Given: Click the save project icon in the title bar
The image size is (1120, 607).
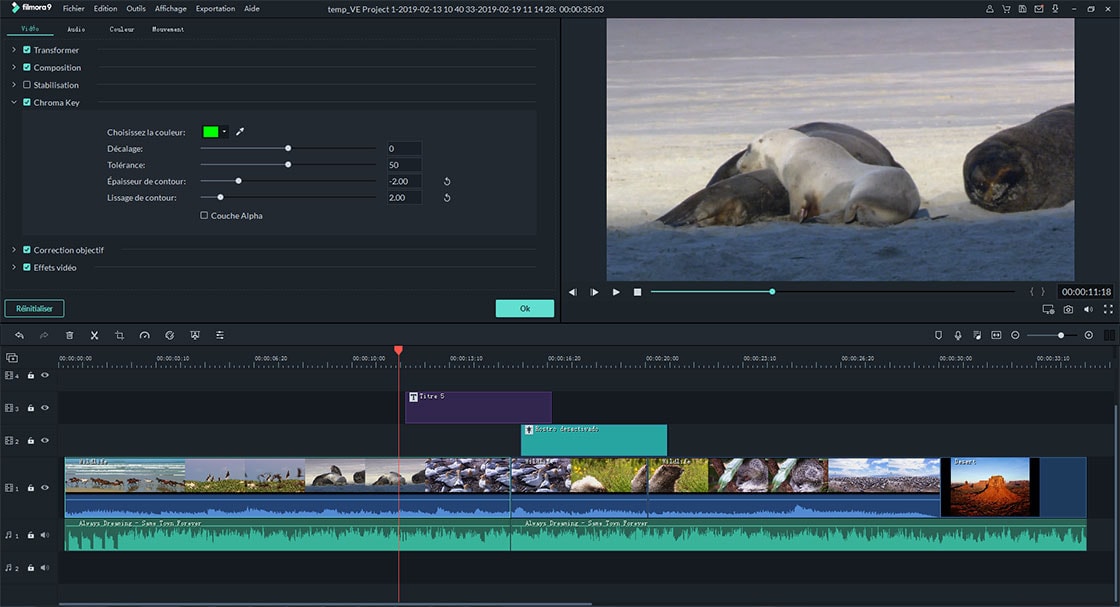Looking at the screenshot, I should coord(1022,9).
